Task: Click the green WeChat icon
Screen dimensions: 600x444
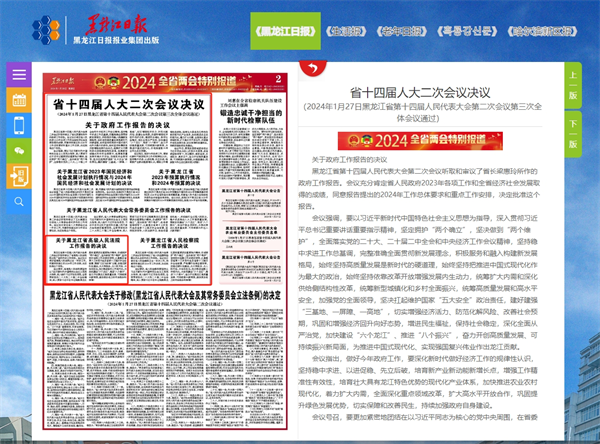Action: 19,150
